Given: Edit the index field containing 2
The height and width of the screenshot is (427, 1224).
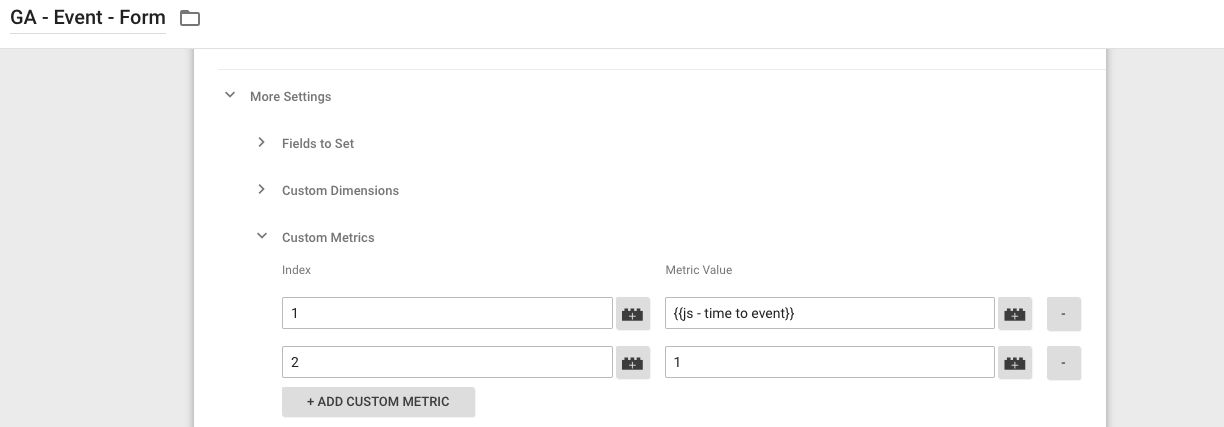Looking at the screenshot, I should point(447,362).
